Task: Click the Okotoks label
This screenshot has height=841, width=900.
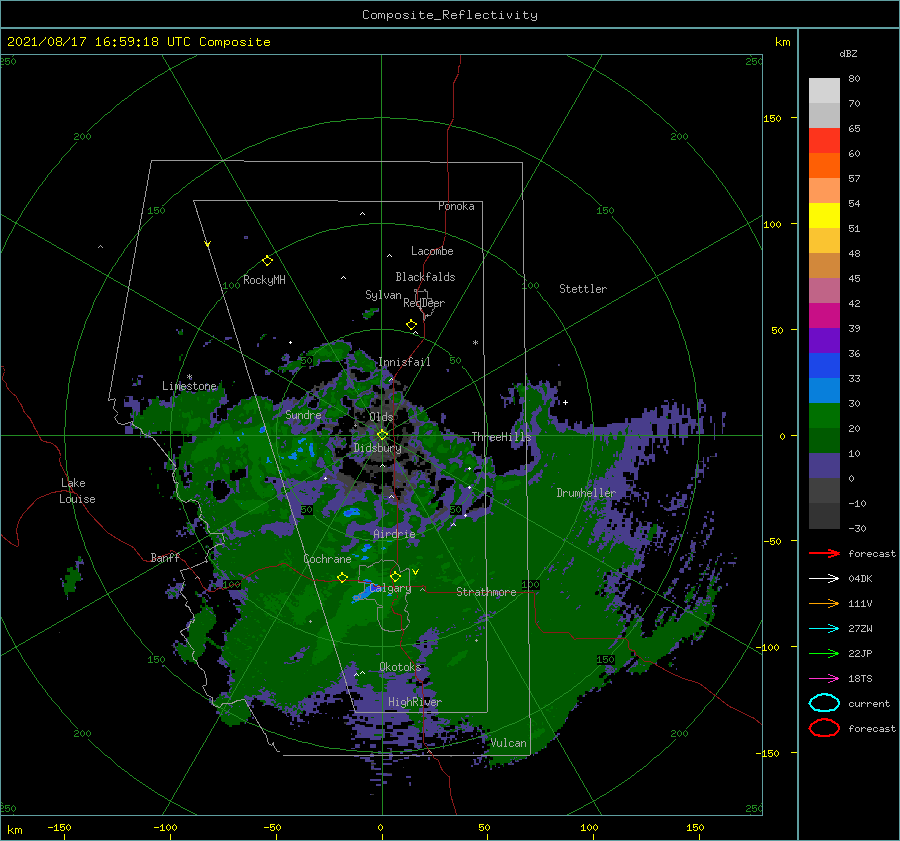Action: click(x=401, y=667)
